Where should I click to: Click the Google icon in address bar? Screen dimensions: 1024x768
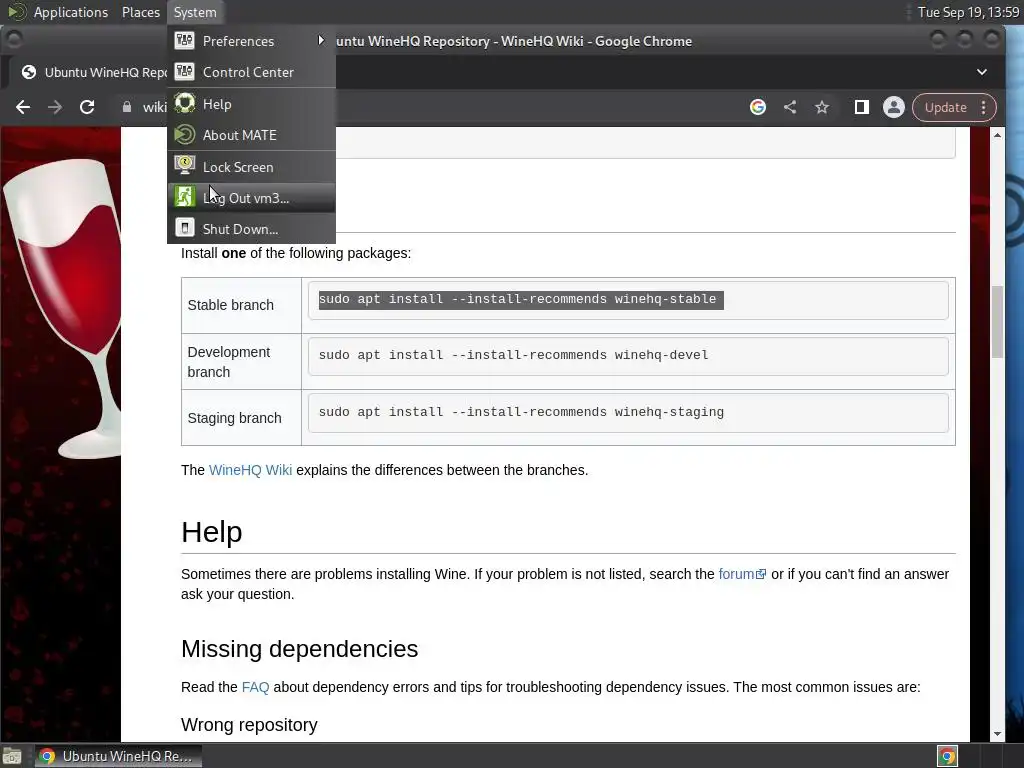click(758, 107)
